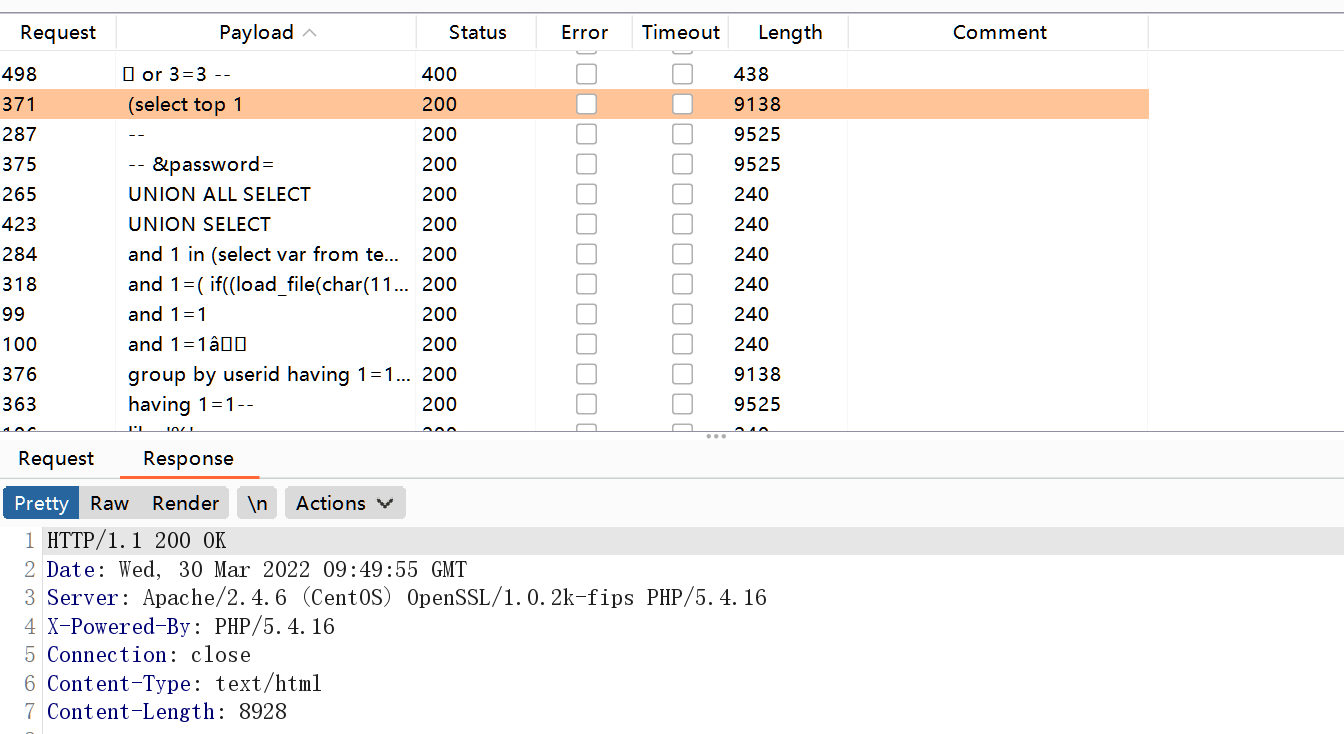Viewport: 1344px width, 734px height.
Task: Click the Server header line
Action: [407, 598]
